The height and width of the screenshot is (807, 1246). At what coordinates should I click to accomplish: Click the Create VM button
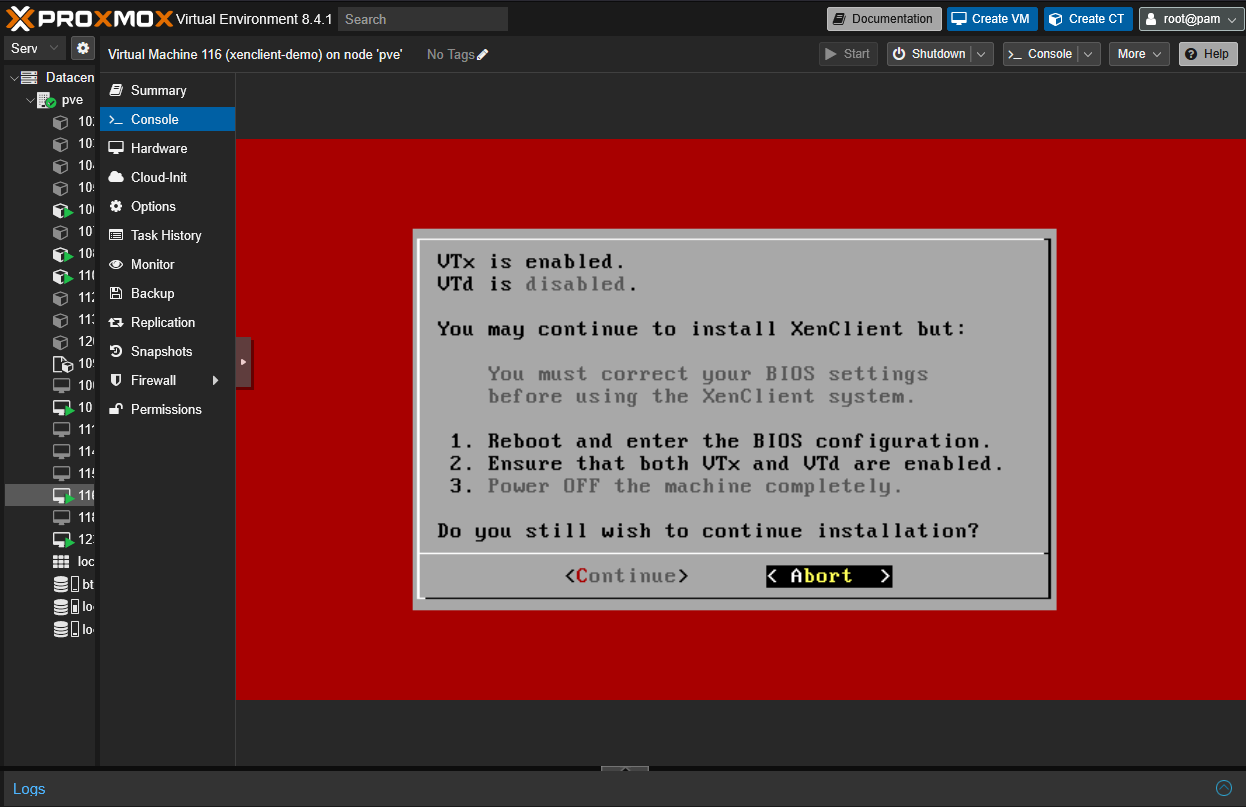click(x=992, y=19)
